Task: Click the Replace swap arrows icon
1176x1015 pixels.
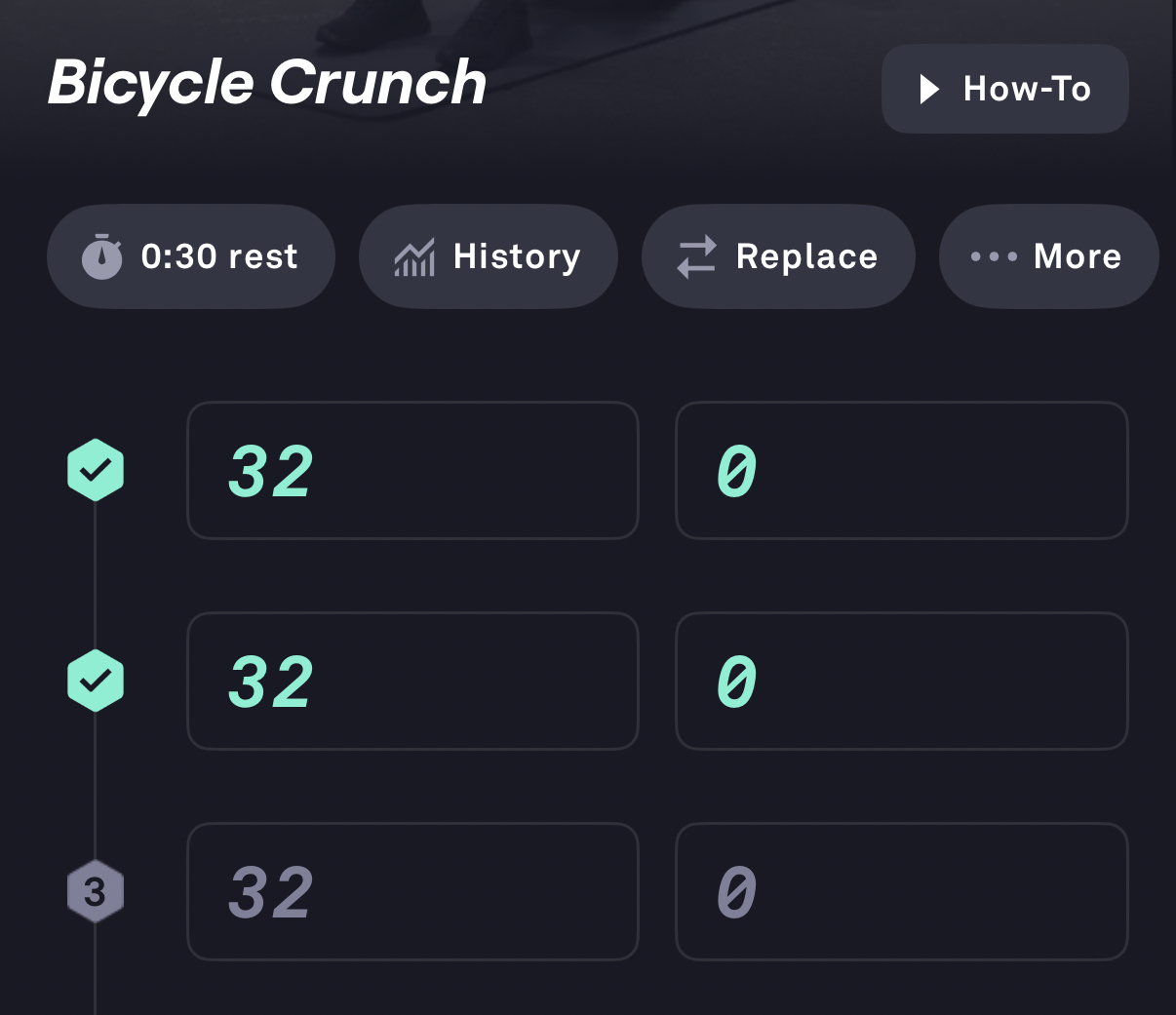Action: pyautogui.click(x=696, y=257)
